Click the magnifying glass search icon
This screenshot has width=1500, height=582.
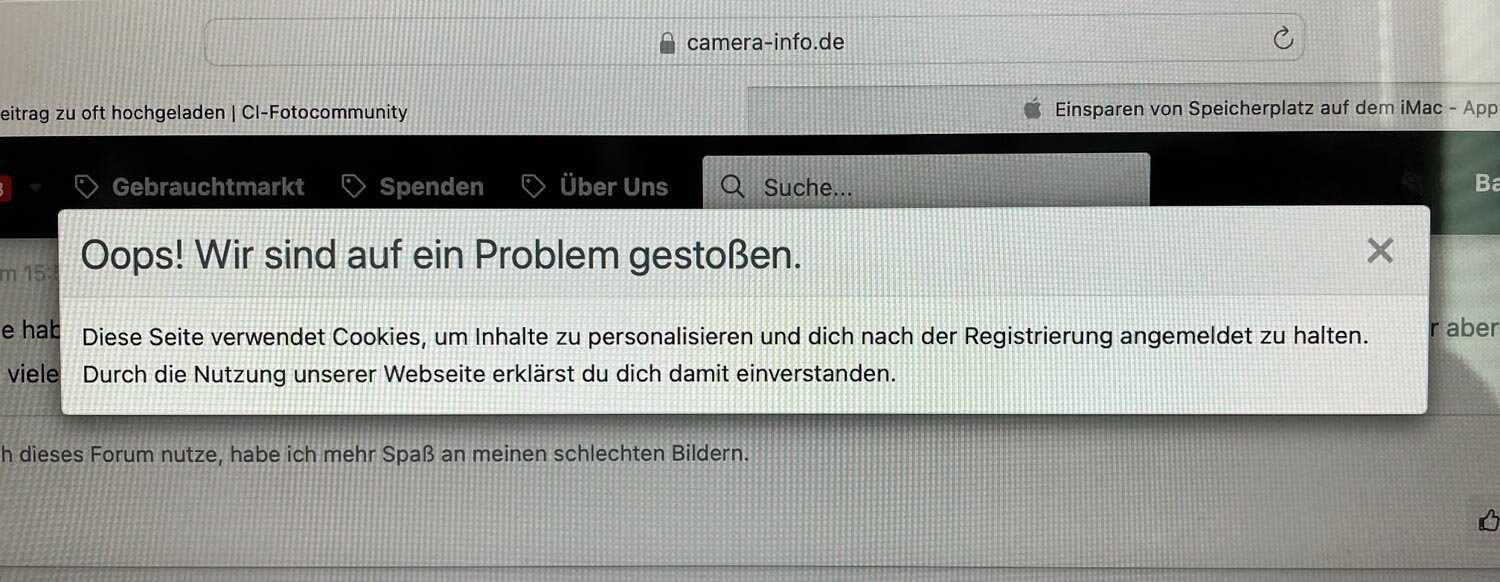click(733, 187)
